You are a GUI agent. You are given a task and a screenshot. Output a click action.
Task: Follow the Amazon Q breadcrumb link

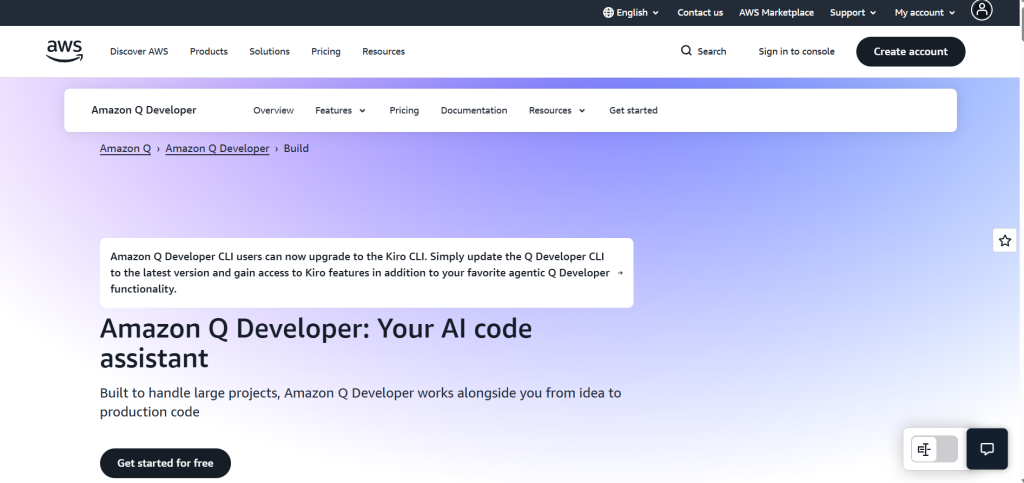pyautogui.click(x=125, y=148)
